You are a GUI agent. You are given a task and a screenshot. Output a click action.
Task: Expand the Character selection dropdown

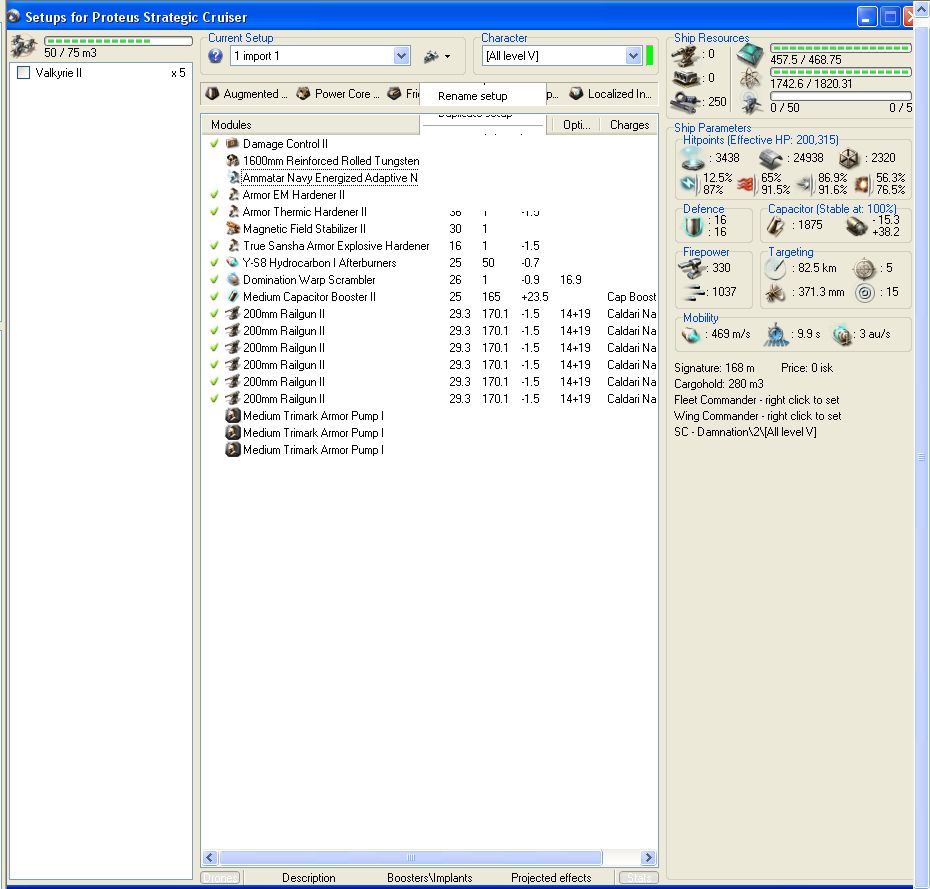632,56
